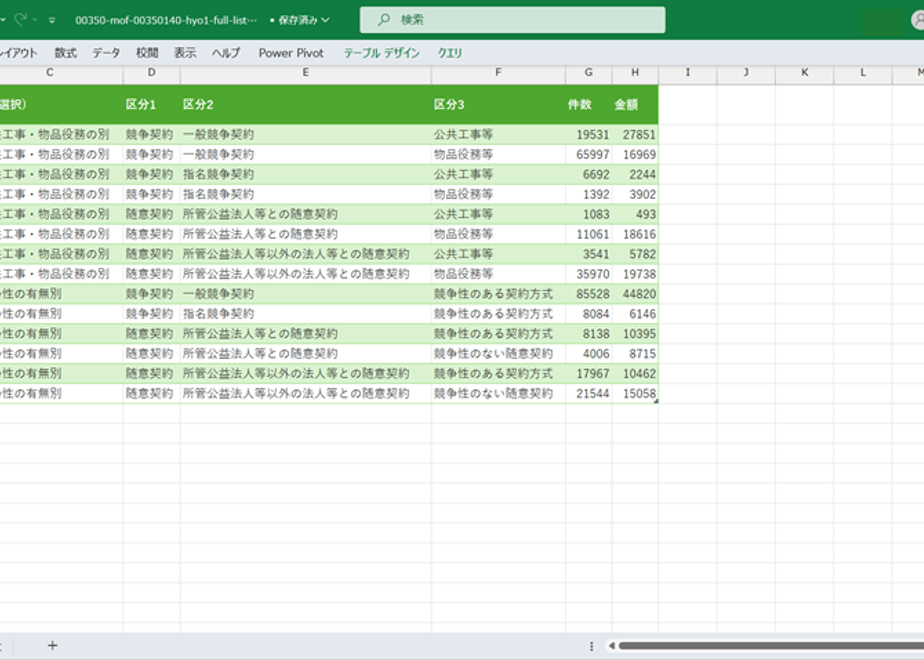Open the クエリ ribbon tab
Viewport: 924px width, 660px height.
(x=450, y=53)
